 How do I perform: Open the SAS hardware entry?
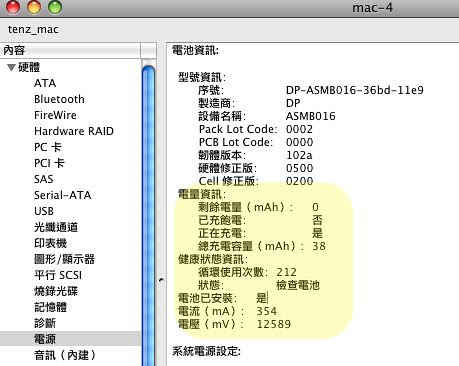(44, 179)
